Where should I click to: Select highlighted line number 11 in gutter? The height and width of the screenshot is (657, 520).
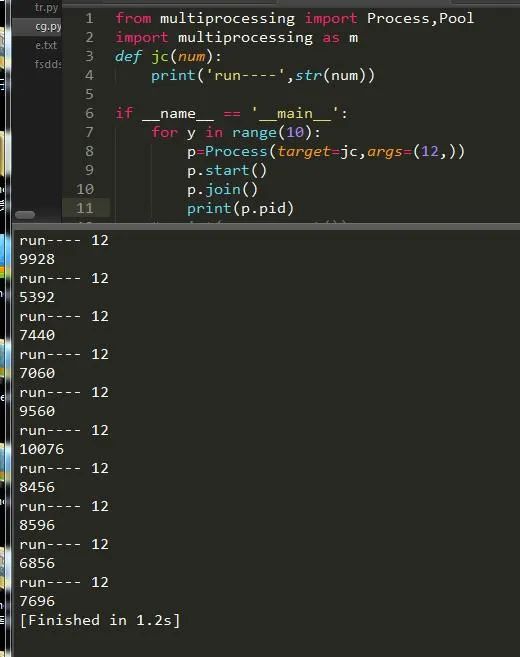[85, 208]
